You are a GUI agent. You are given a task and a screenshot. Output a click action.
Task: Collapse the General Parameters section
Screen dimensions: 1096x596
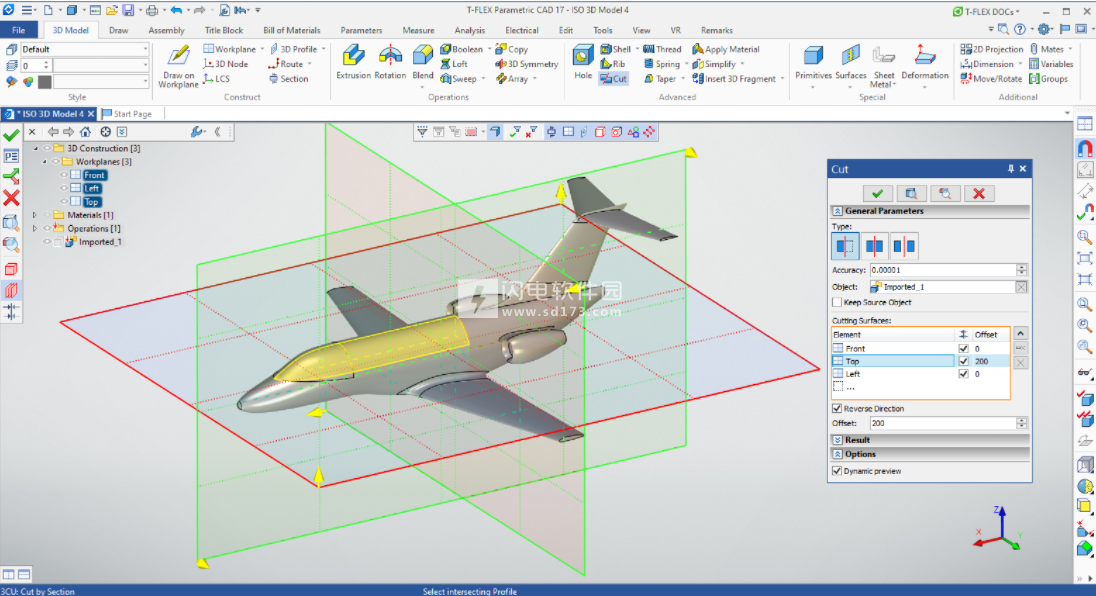837,211
